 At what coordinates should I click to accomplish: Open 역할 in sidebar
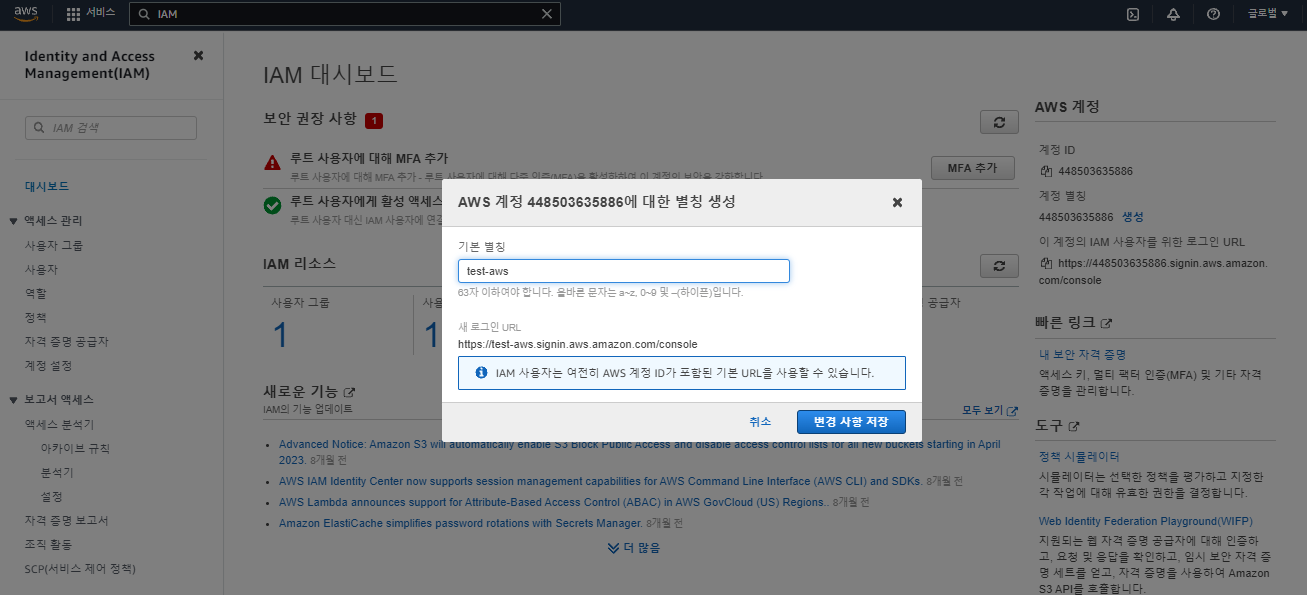coord(35,294)
